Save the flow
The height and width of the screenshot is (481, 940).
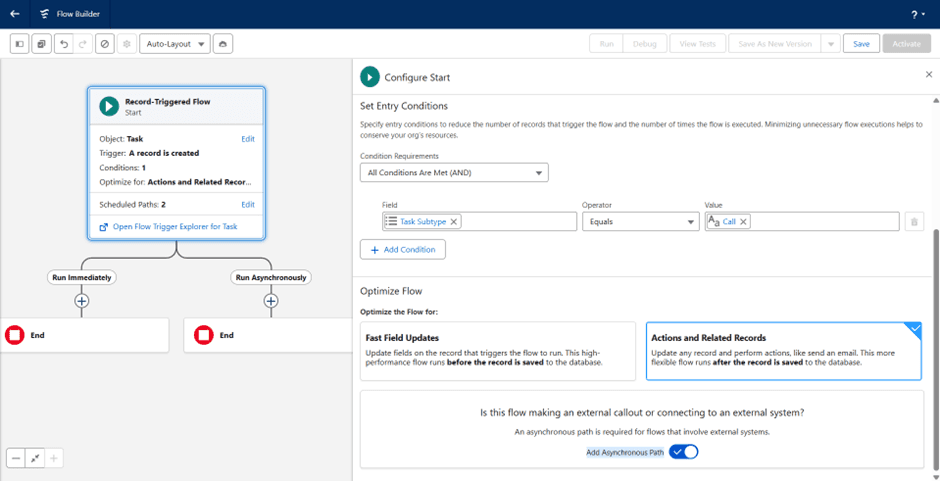(861, 44)
